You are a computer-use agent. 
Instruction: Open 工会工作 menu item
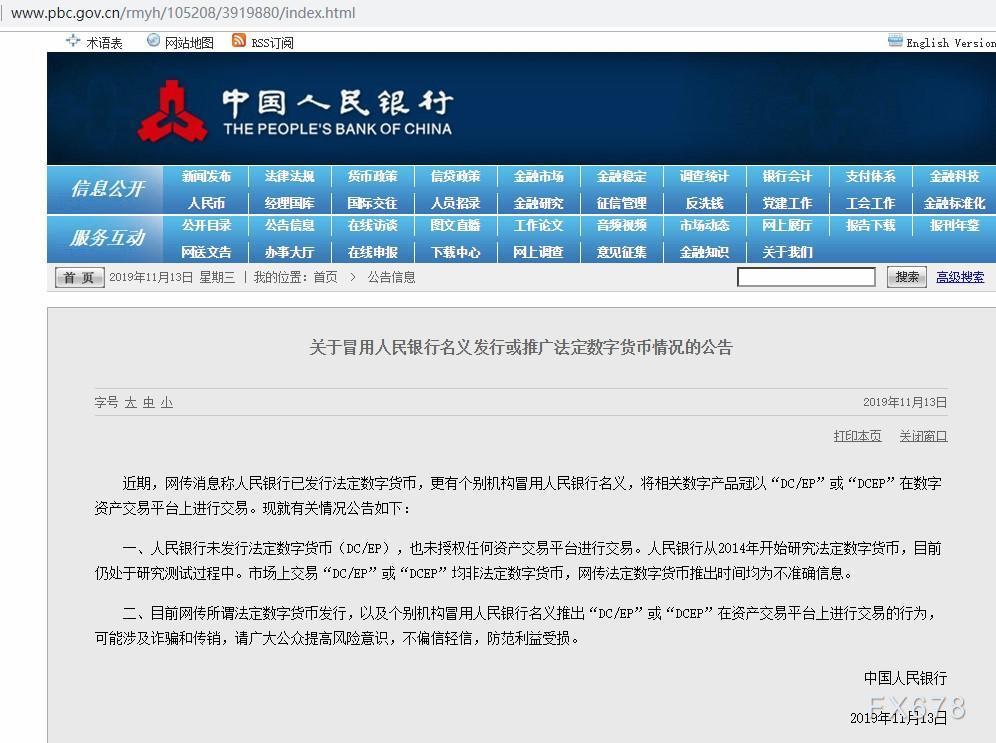coord(871,203)
